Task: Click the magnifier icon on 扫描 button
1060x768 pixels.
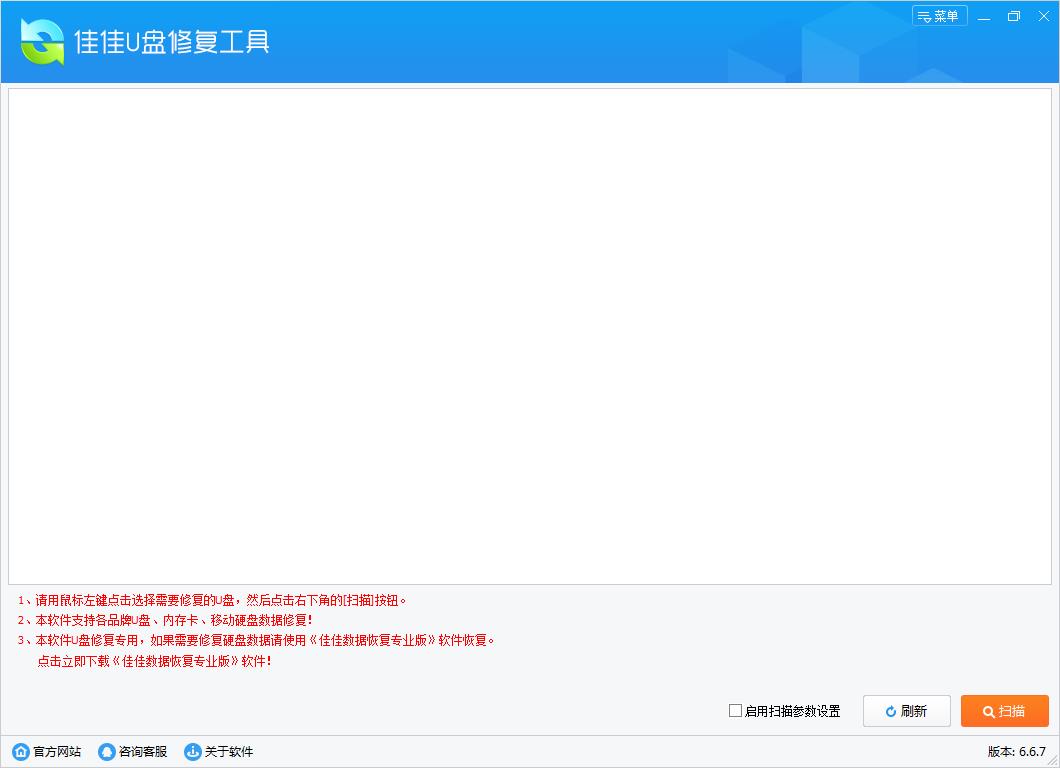Action: (988, 712)
